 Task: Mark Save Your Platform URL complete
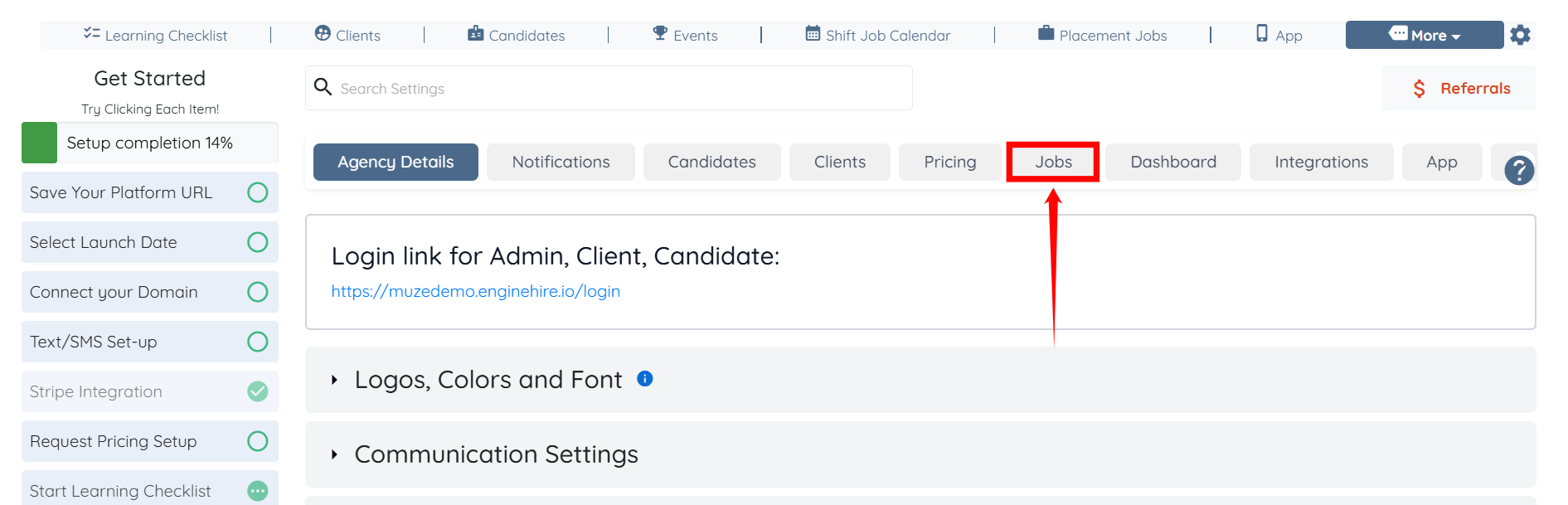click(x=258, y=192)
